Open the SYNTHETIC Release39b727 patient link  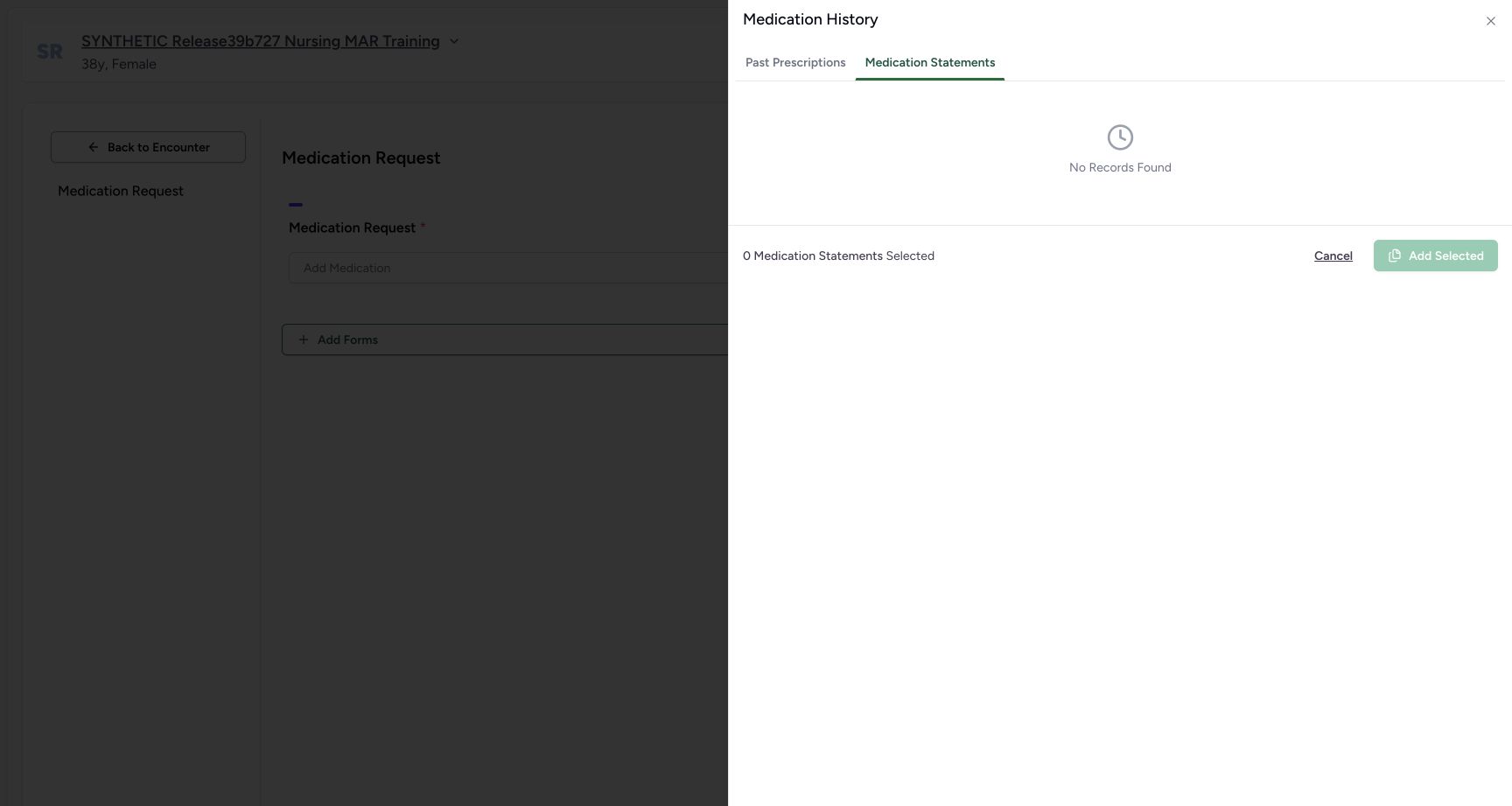tap(260, 41)
